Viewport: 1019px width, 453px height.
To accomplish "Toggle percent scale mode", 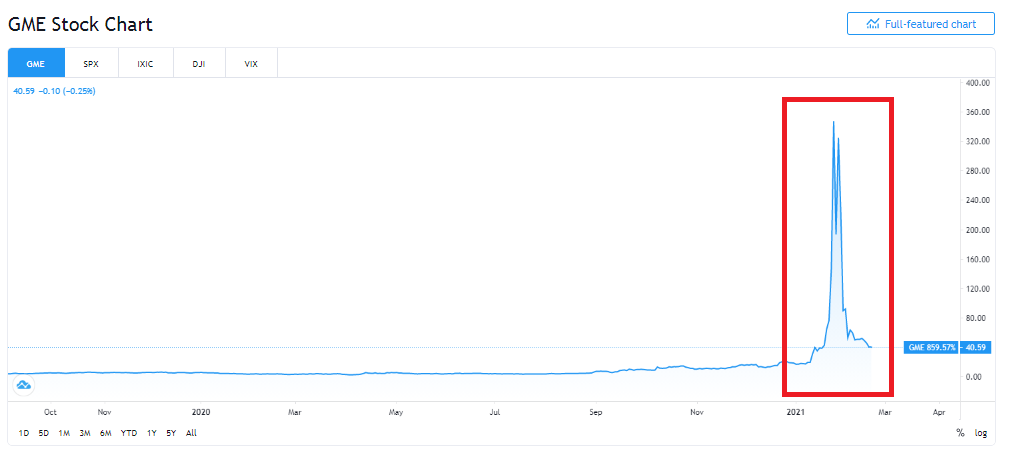I will (x=960, y=433).
